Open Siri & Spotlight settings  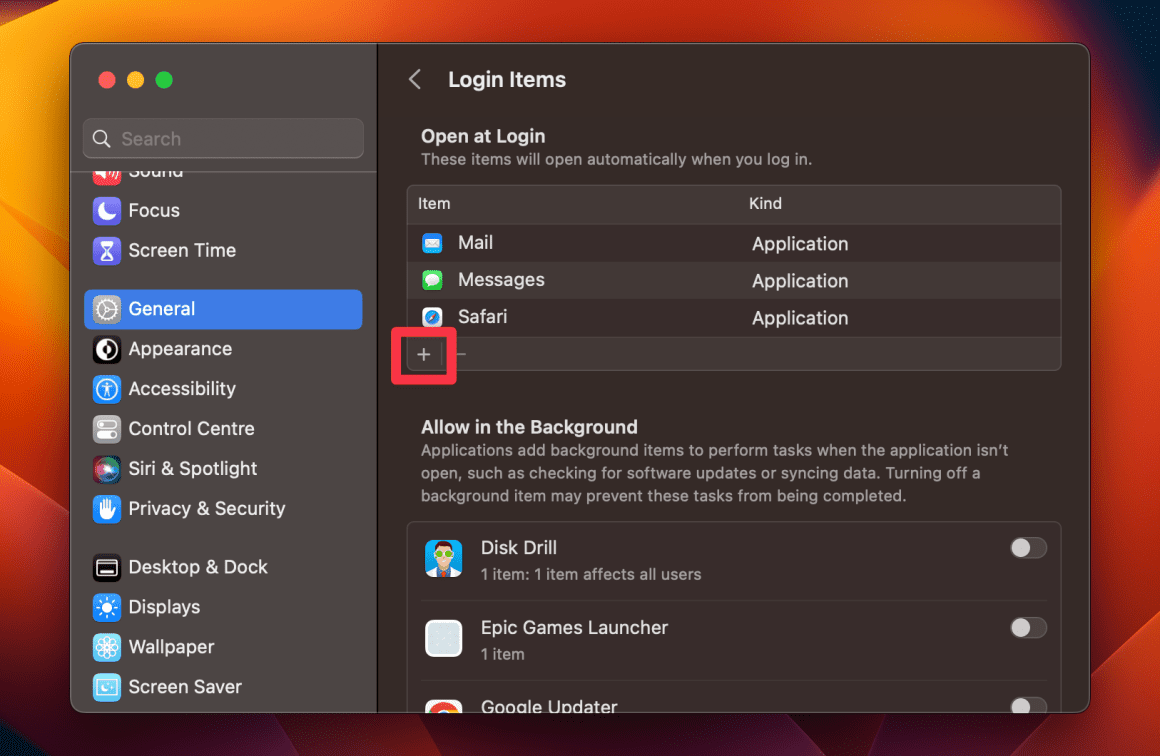tap(106, 469)
